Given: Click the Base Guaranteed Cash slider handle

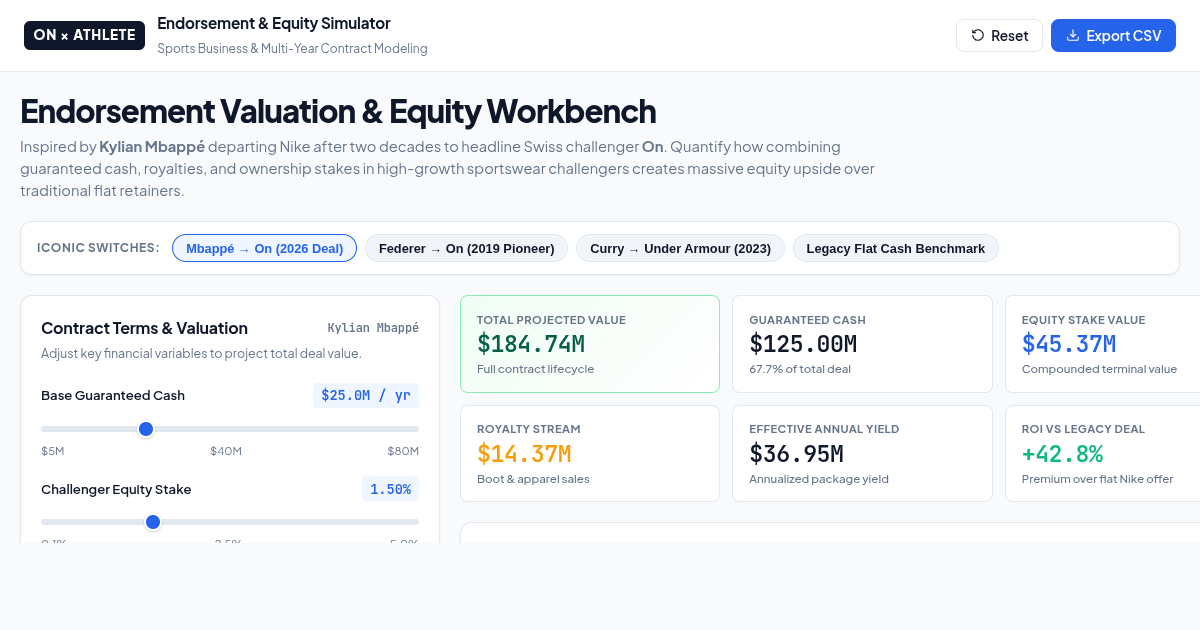Looking at the screenshot, I should [x=146, y=429].
